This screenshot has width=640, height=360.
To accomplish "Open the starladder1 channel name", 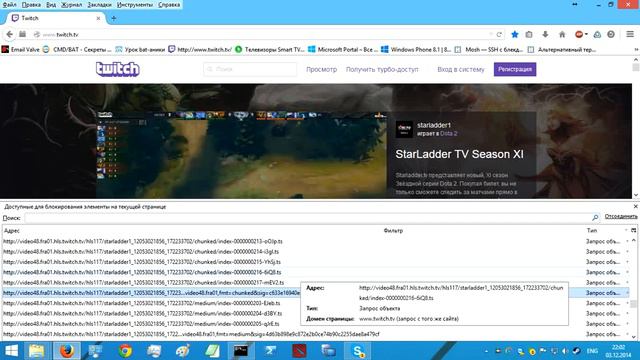I will [434, 125].
